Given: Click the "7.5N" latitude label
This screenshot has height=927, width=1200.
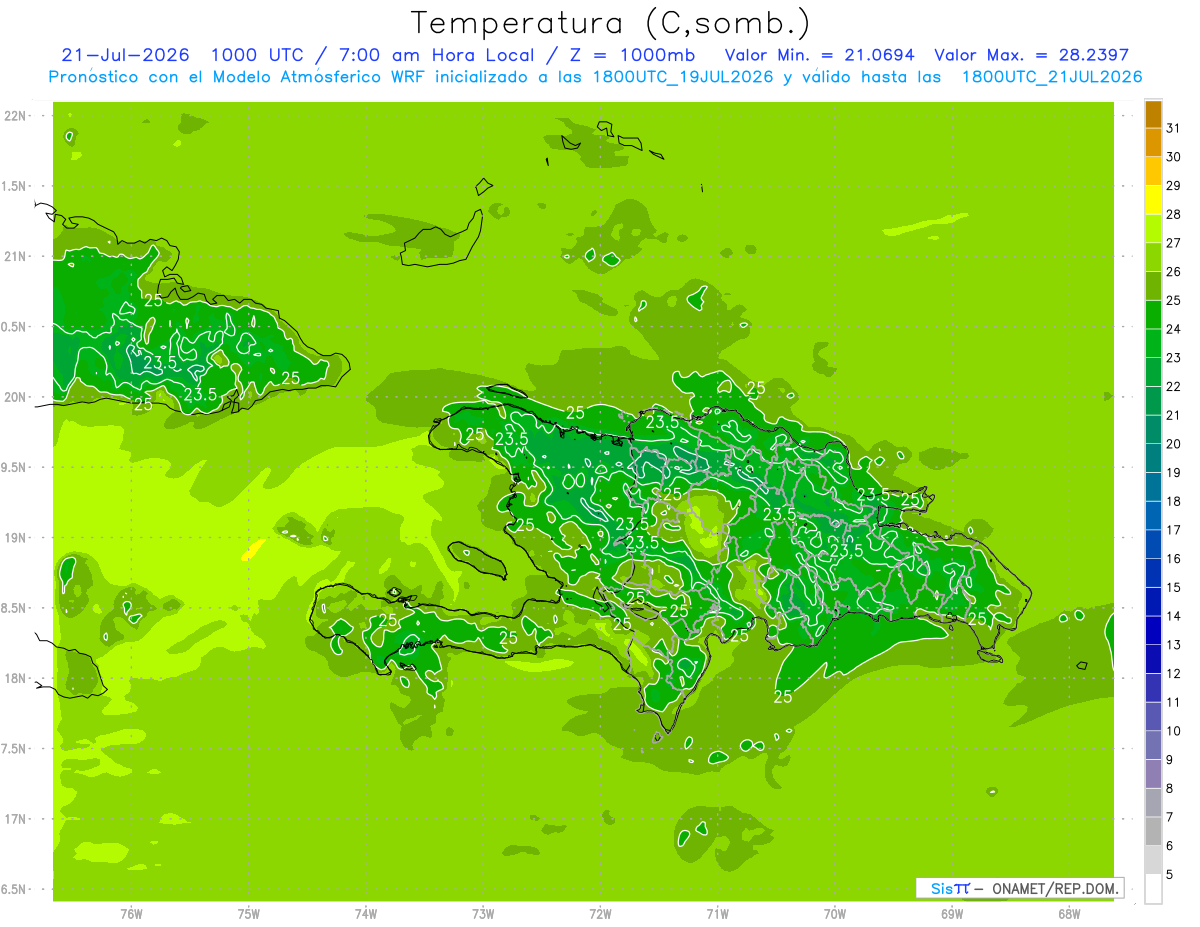Looking at the screenshot, I should click(15, 749).
